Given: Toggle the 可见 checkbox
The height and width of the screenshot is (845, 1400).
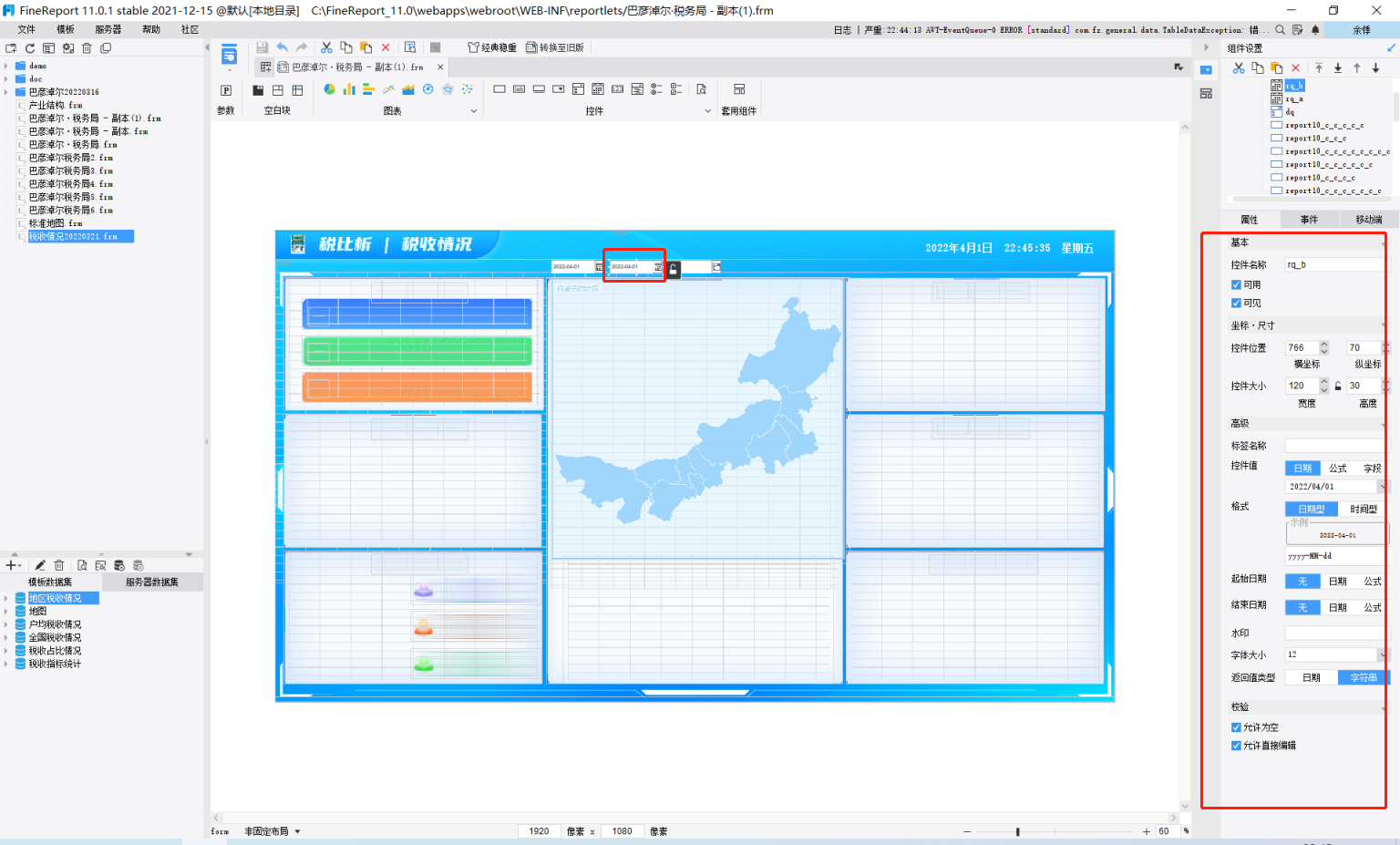Looking at the screenshot, I should pos(1236,304).
